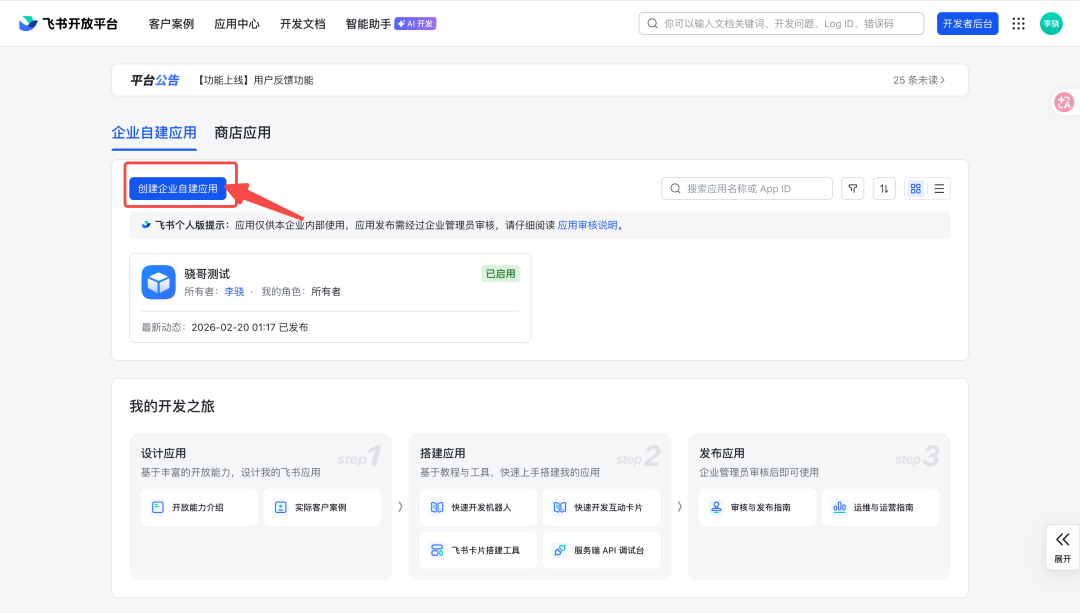Click the chevron before the 发布应用 card
The height and width of the screenshot is (613, 1080).
click(x=679, y=507)
